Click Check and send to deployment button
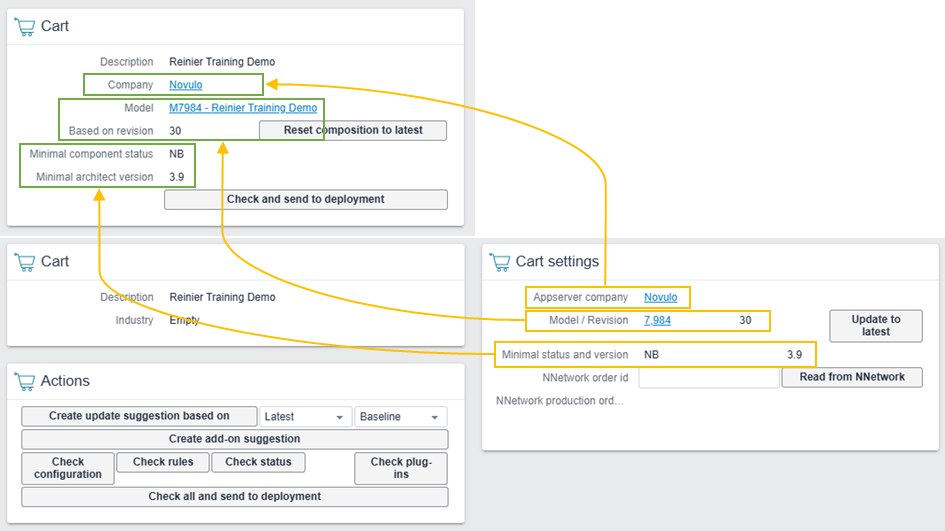Viewport: 945px width, 531px height. coord(306,200)
